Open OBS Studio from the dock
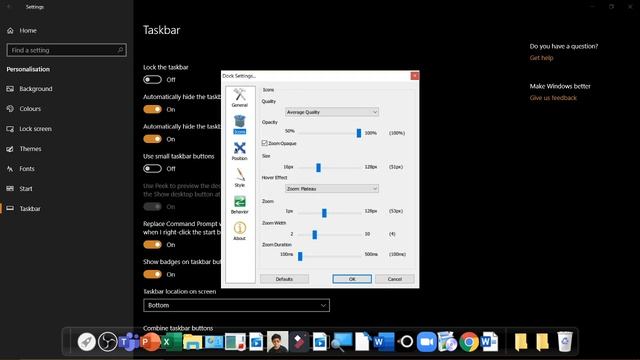This screenshot has height=360, width=640. point(108,342)
